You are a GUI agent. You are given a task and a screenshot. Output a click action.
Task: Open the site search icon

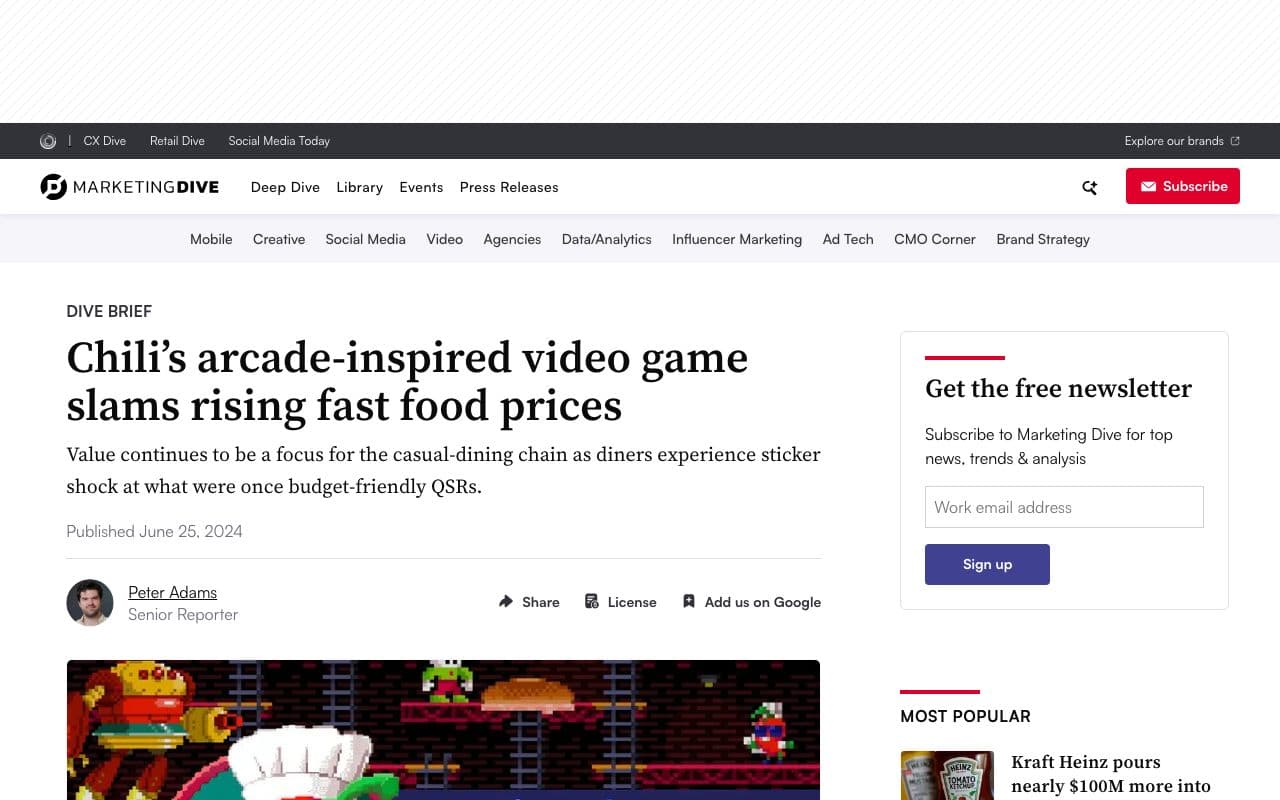(1090, 187)
